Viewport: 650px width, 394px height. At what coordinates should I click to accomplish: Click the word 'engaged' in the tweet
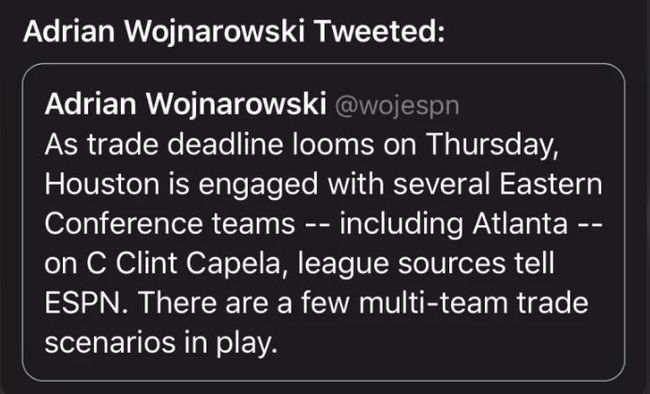(x=258, y=186)
